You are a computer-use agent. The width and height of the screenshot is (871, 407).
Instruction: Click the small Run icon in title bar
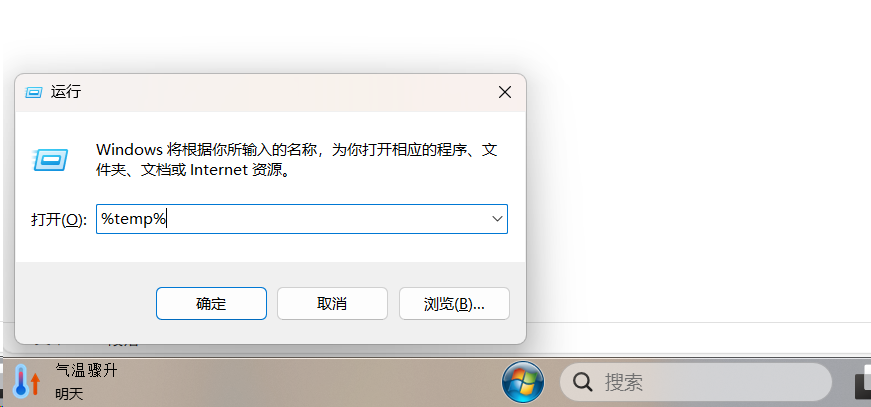pos(34,92)
